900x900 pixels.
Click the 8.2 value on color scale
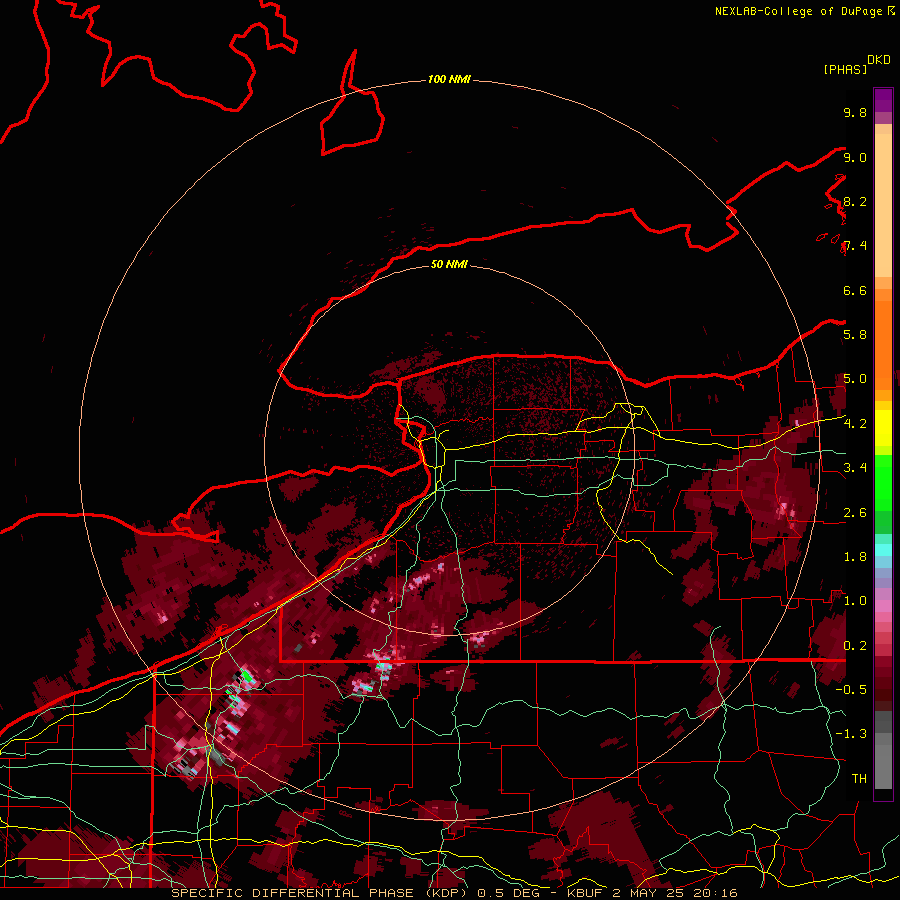(x=855, y=201)
